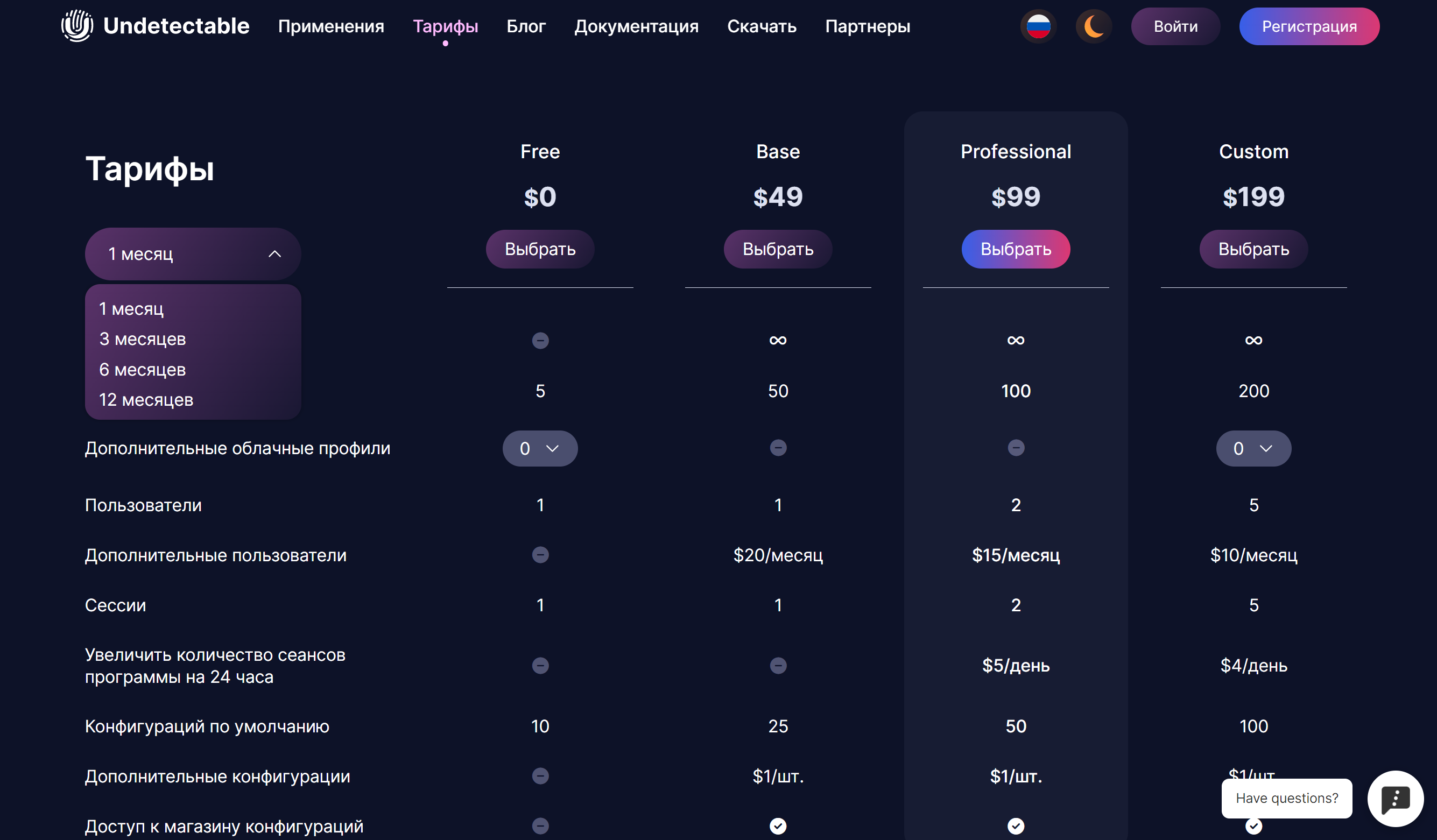Viewport: 1437px width, 840px height.
Task: Choose the Base plan with Выбрать
Action: click(778, 249)
